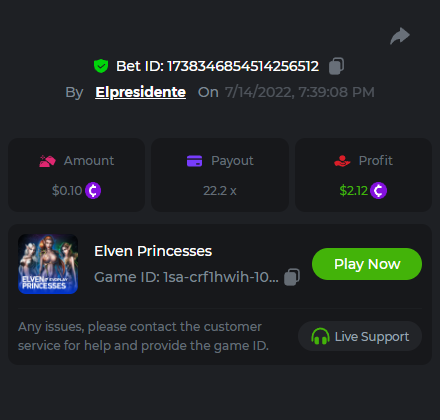Screen dimensions: 440x420
Task: Click the truncated Game ID text
Action: (x=186, y=277)
